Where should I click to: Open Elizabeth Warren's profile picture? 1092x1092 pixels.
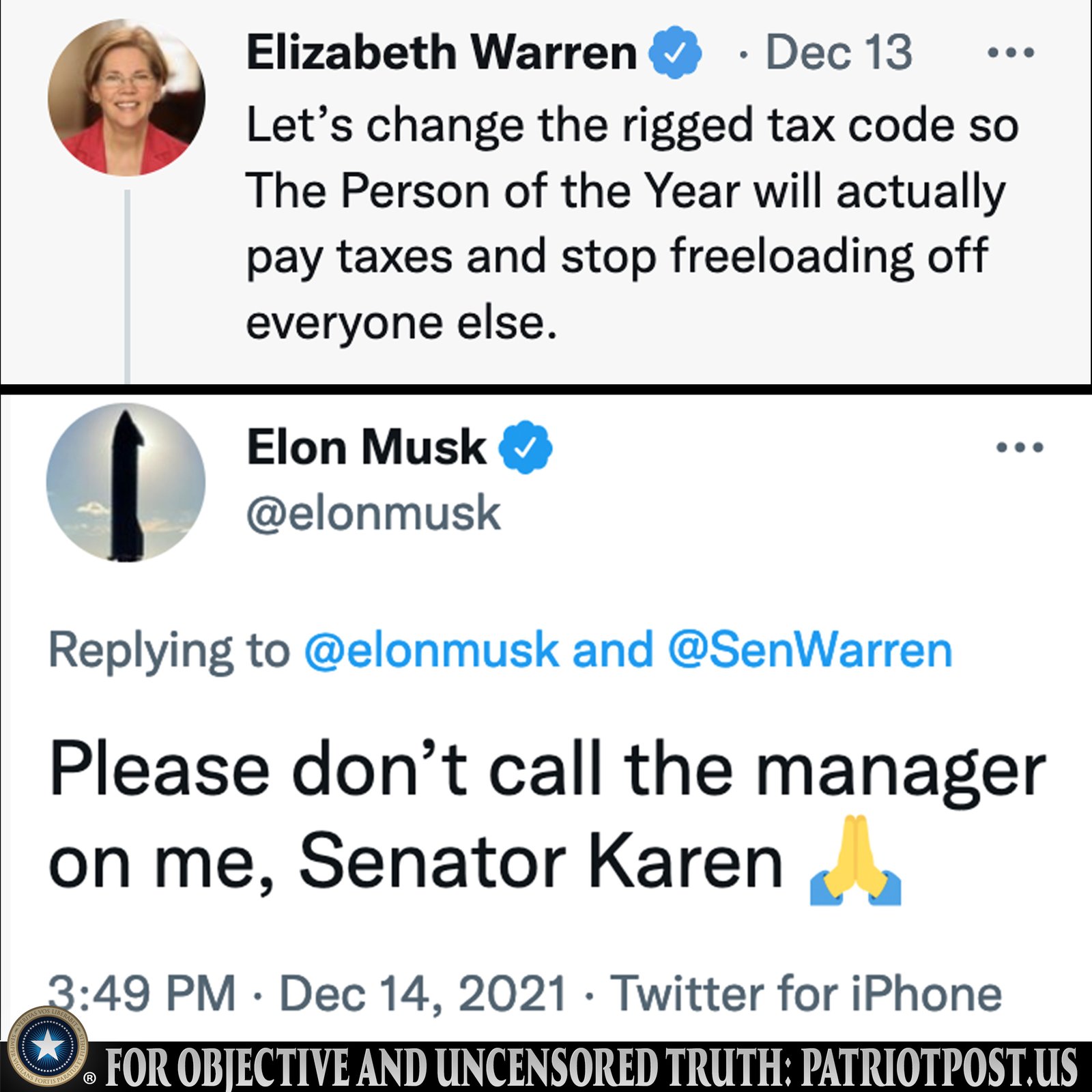[126, 98]
